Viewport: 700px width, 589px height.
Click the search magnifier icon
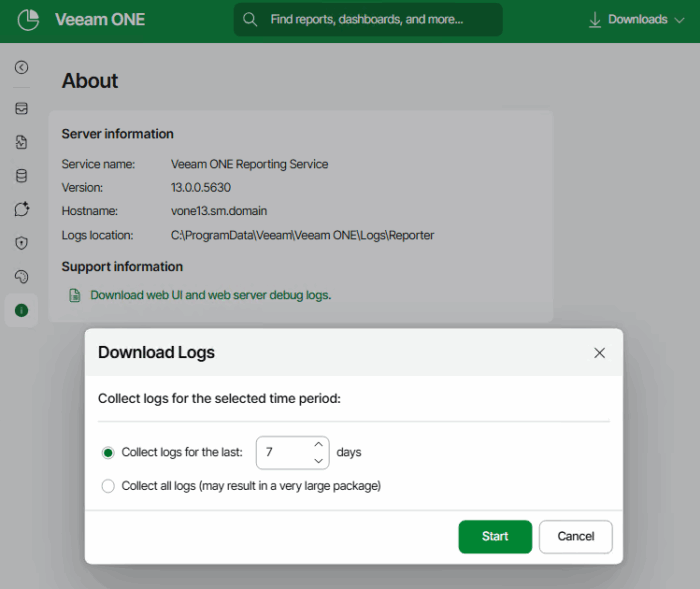pyautogui.click(x=250, y=20)
